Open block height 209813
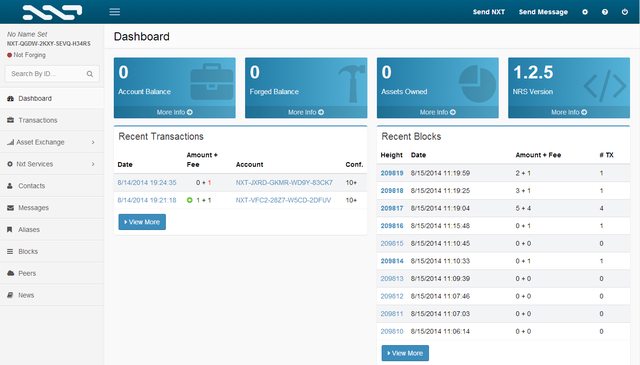The width and height of the screenshot is (640, 365). 392,278
